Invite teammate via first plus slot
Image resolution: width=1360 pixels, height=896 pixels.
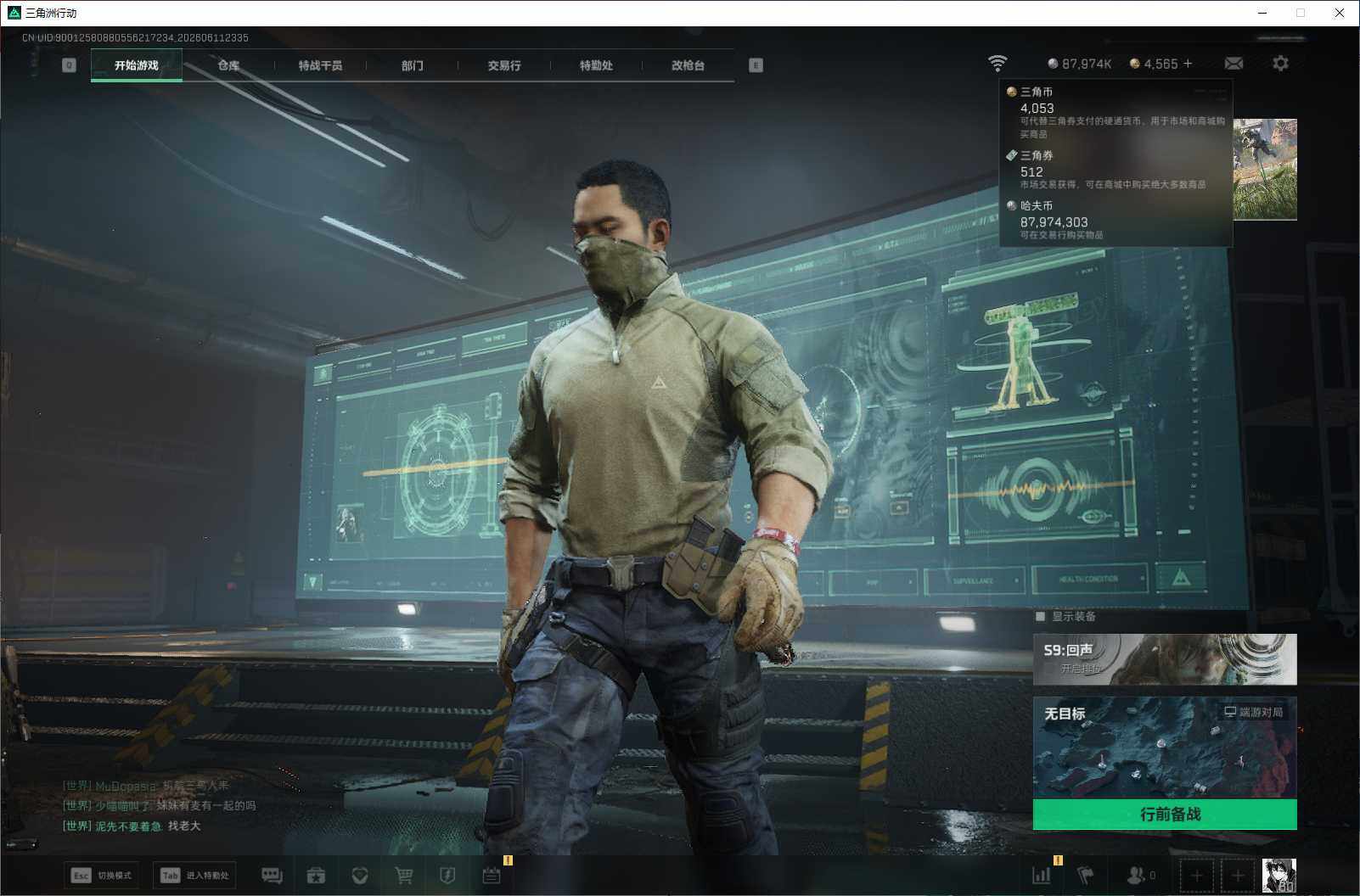[x=1196, y=876]
